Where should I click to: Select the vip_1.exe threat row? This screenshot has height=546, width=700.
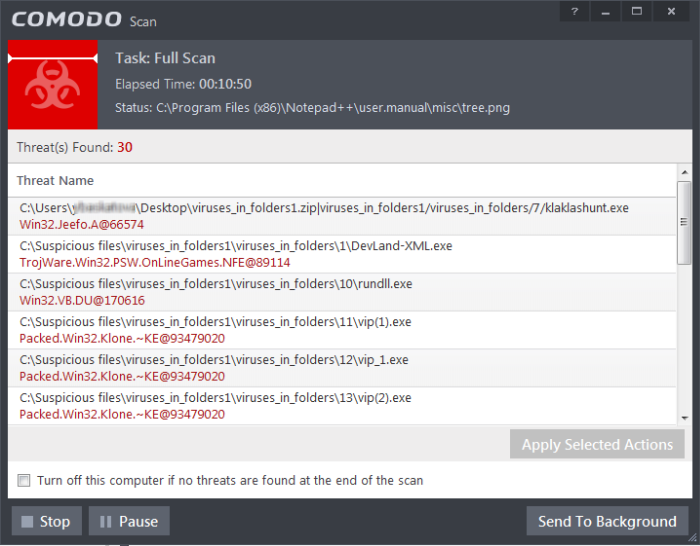342,368
